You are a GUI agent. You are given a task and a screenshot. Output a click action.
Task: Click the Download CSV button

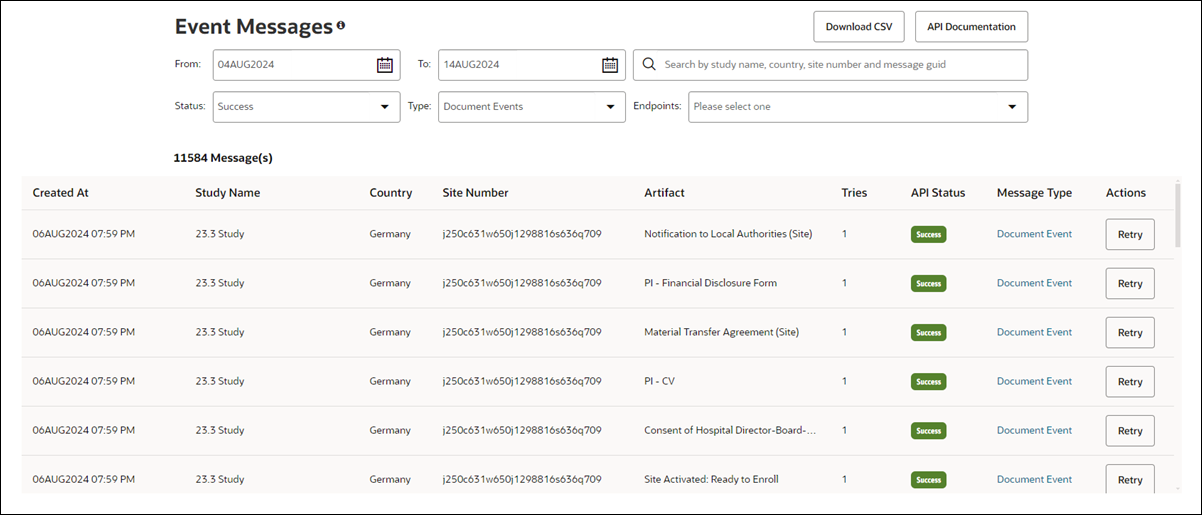tap(859, 27)
